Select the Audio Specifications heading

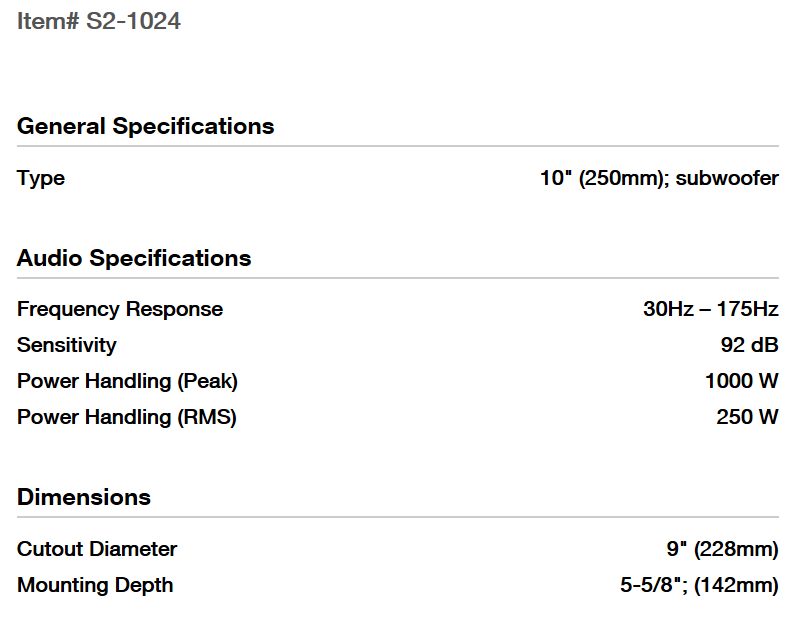point(134,258)
